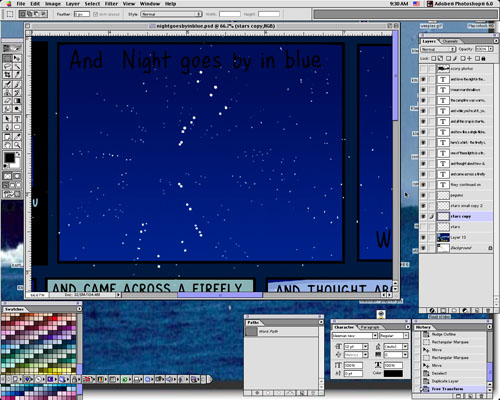The image size is (500, 400).
Task: Select the Lasso tool
Action: (x=7, y=66)
